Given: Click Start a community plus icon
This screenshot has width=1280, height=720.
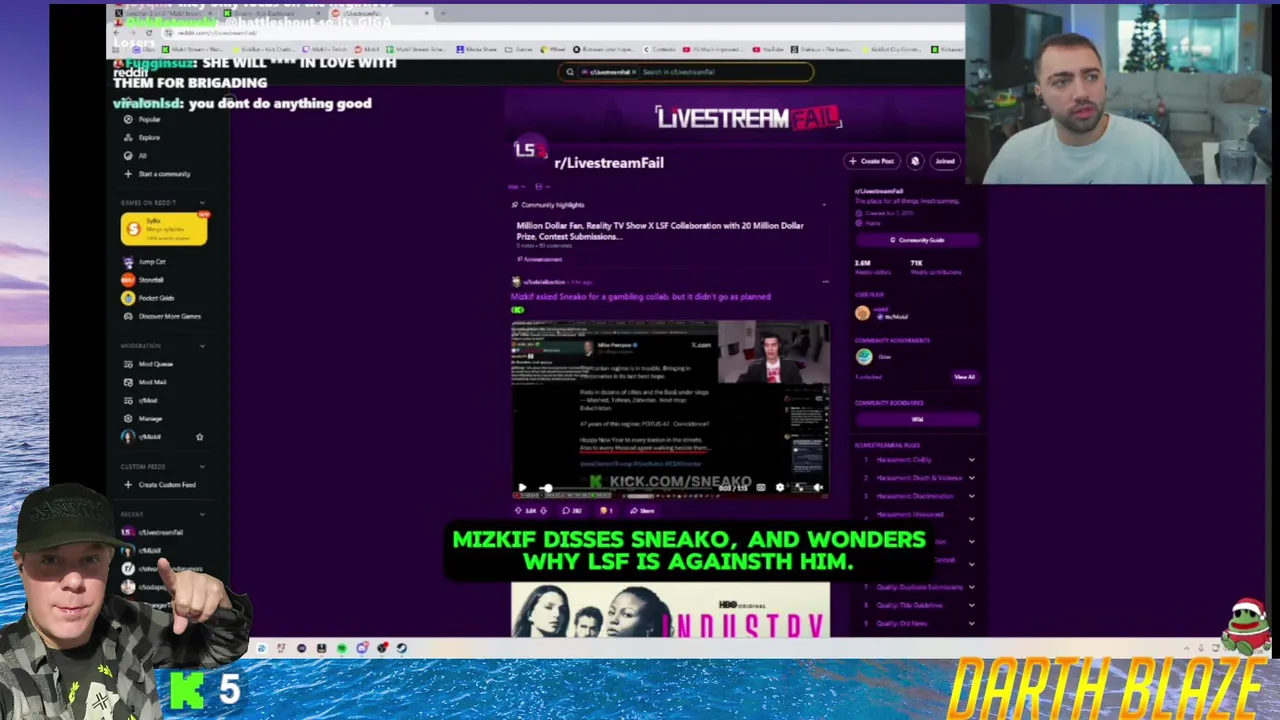Looking at the screenshot, I should coord(127,174).
